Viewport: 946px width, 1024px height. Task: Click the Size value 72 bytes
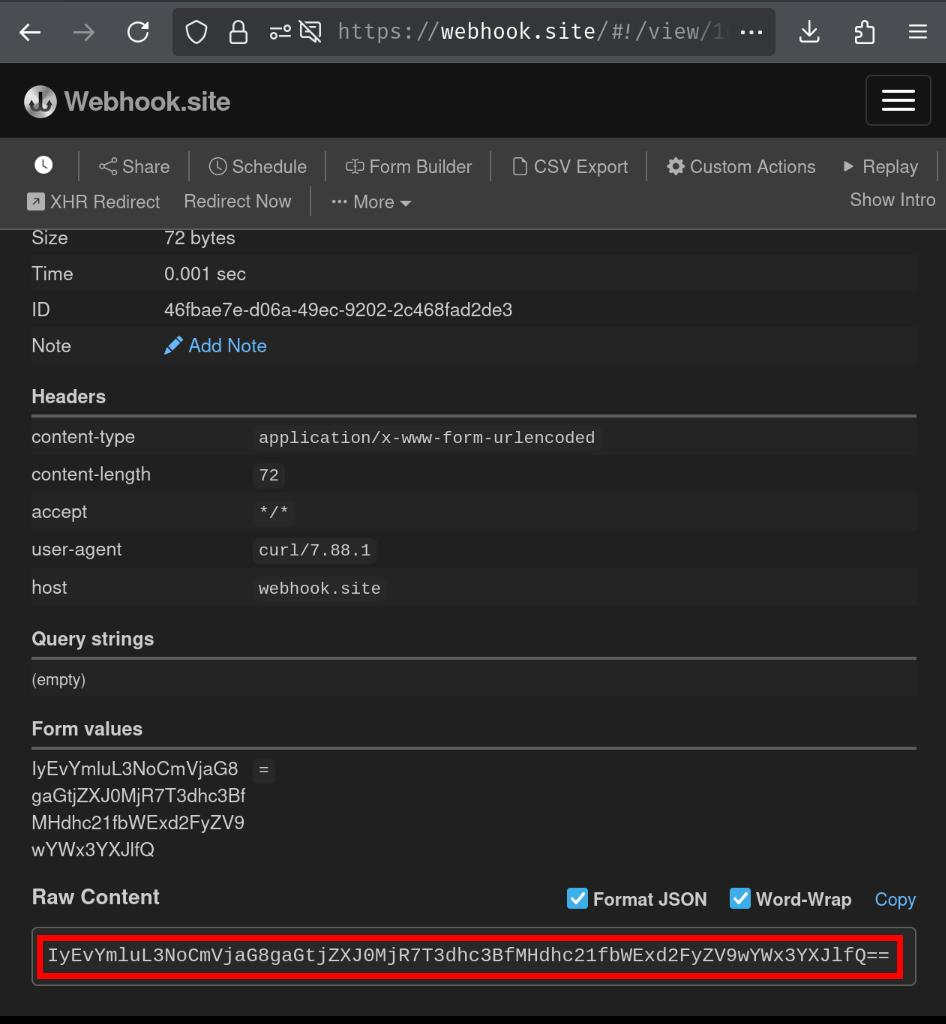pos(200,238)
